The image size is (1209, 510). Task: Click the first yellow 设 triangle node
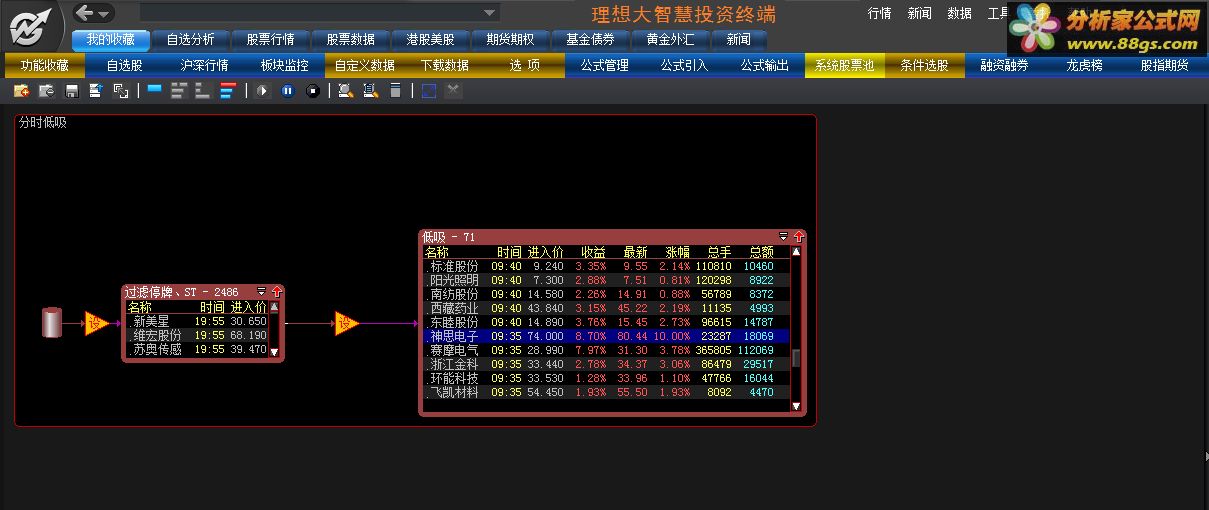coord(97,323)
